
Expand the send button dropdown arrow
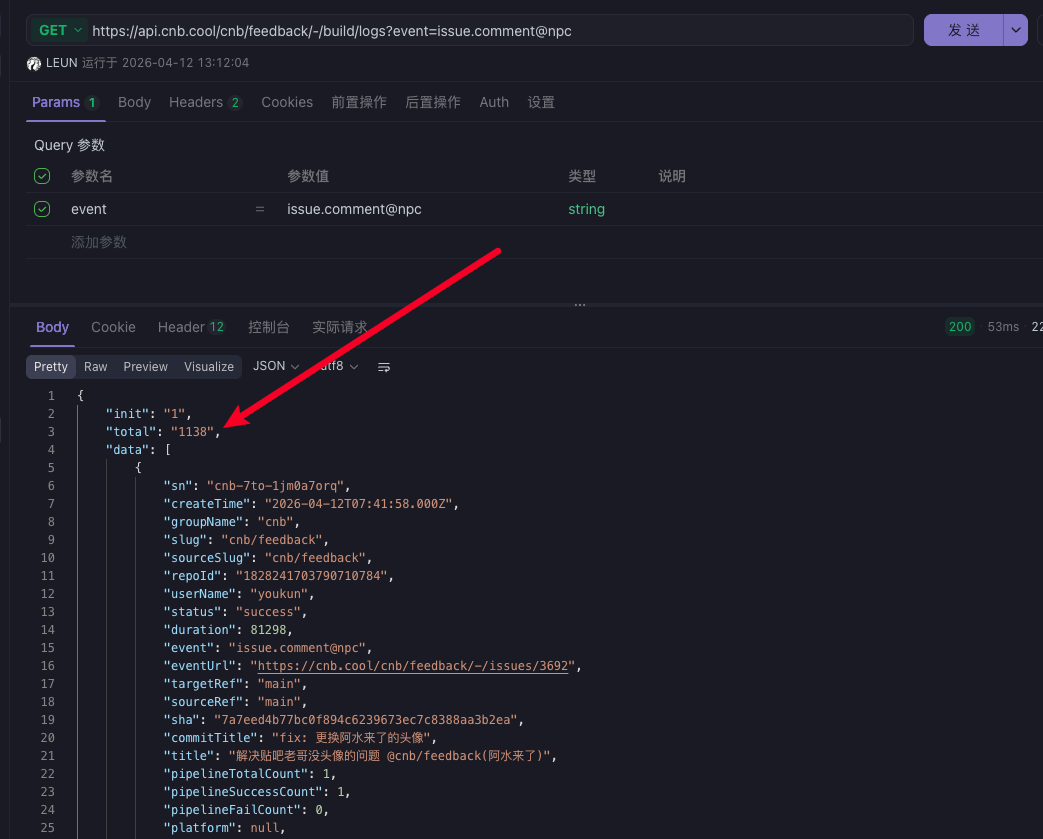click(1017, 30)
